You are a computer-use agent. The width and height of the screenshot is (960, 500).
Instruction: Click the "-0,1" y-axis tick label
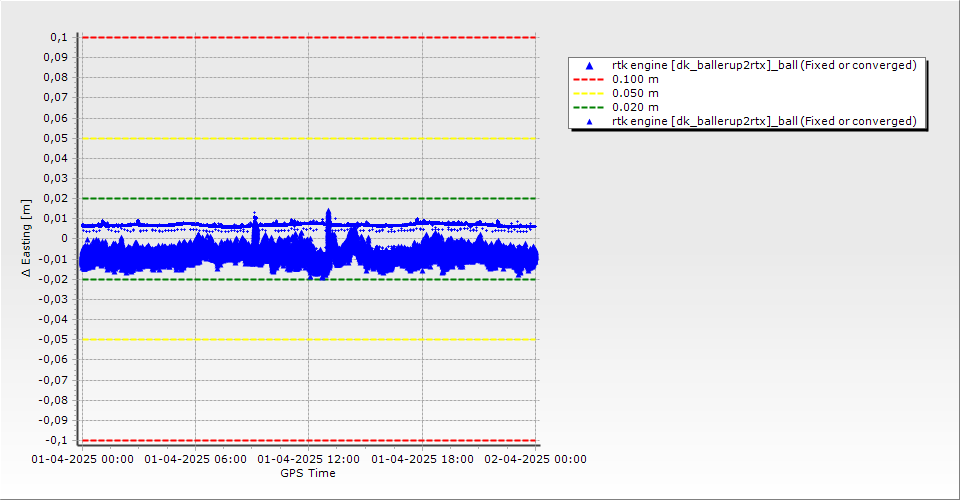coord(57,441)
